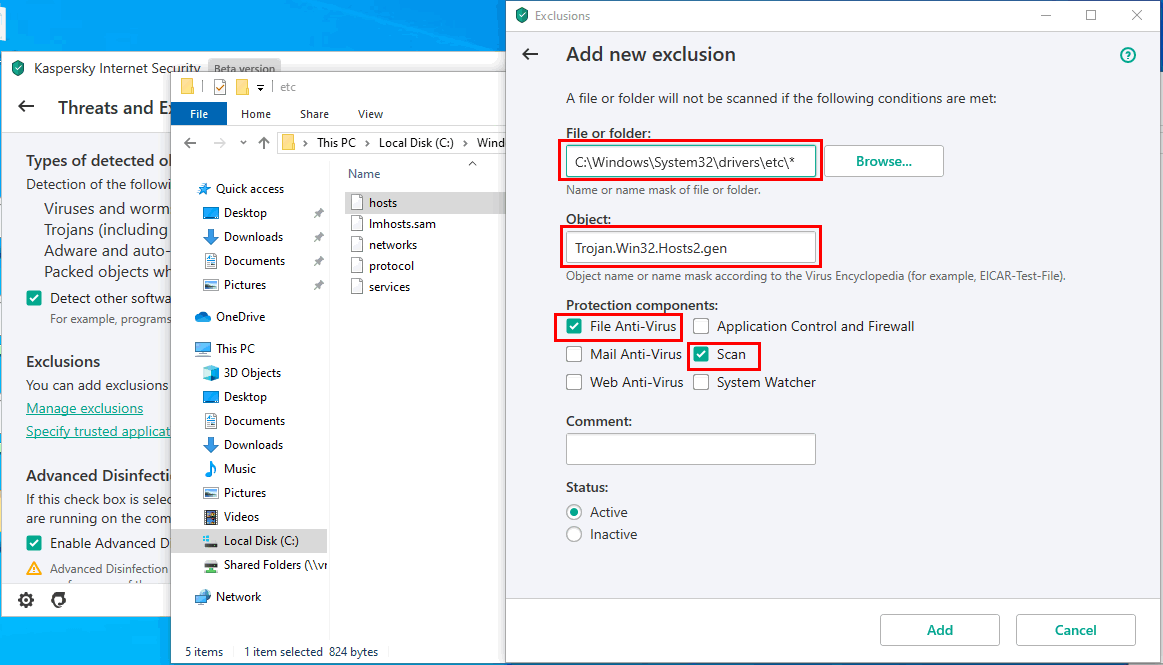Enable Mail Anti-Virus checkbox
This screenshot has width=1163, height=665.
pyautogui.click(x=574, y=354)
